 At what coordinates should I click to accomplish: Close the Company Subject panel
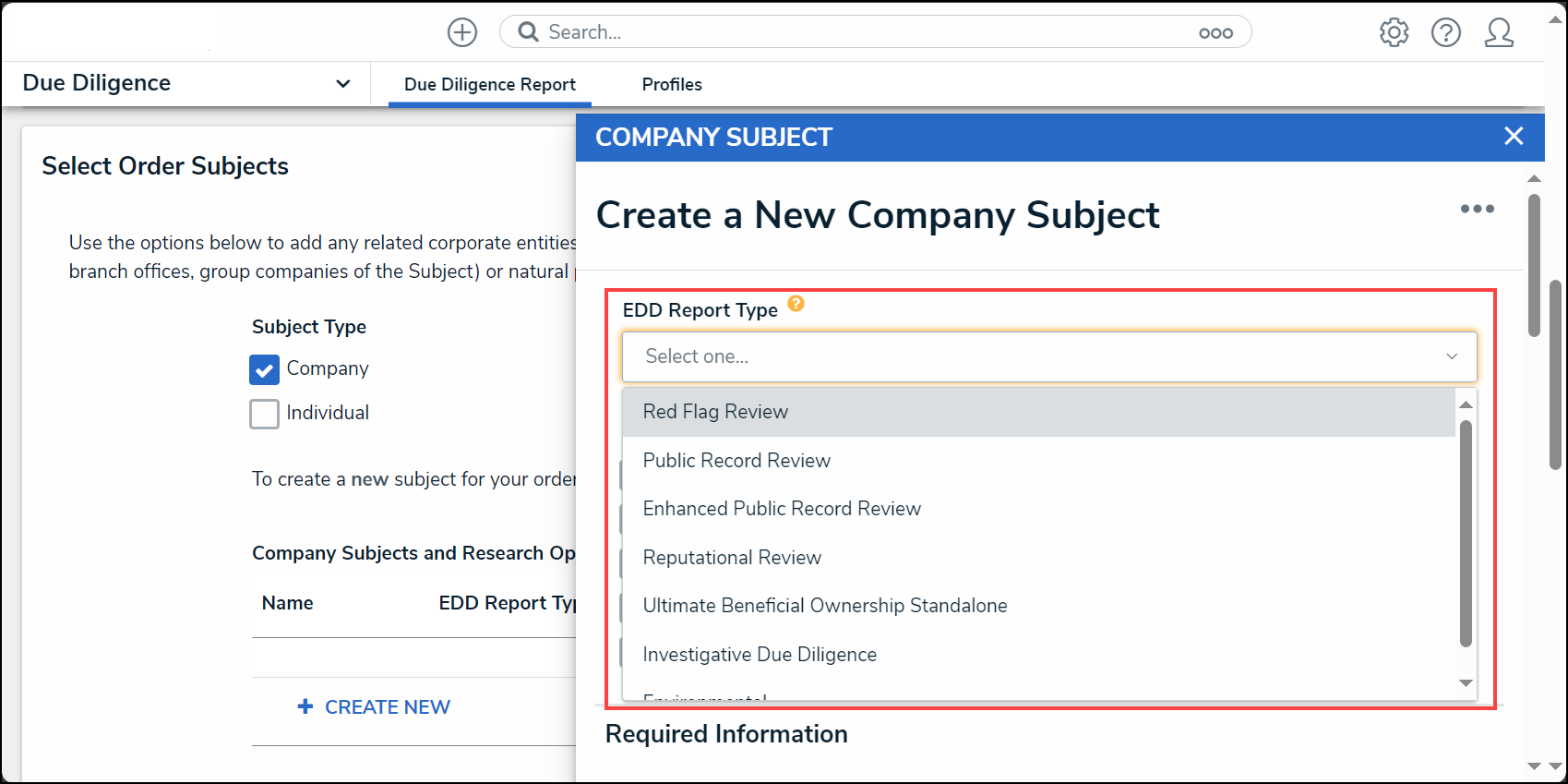[x=1514, y=136]
